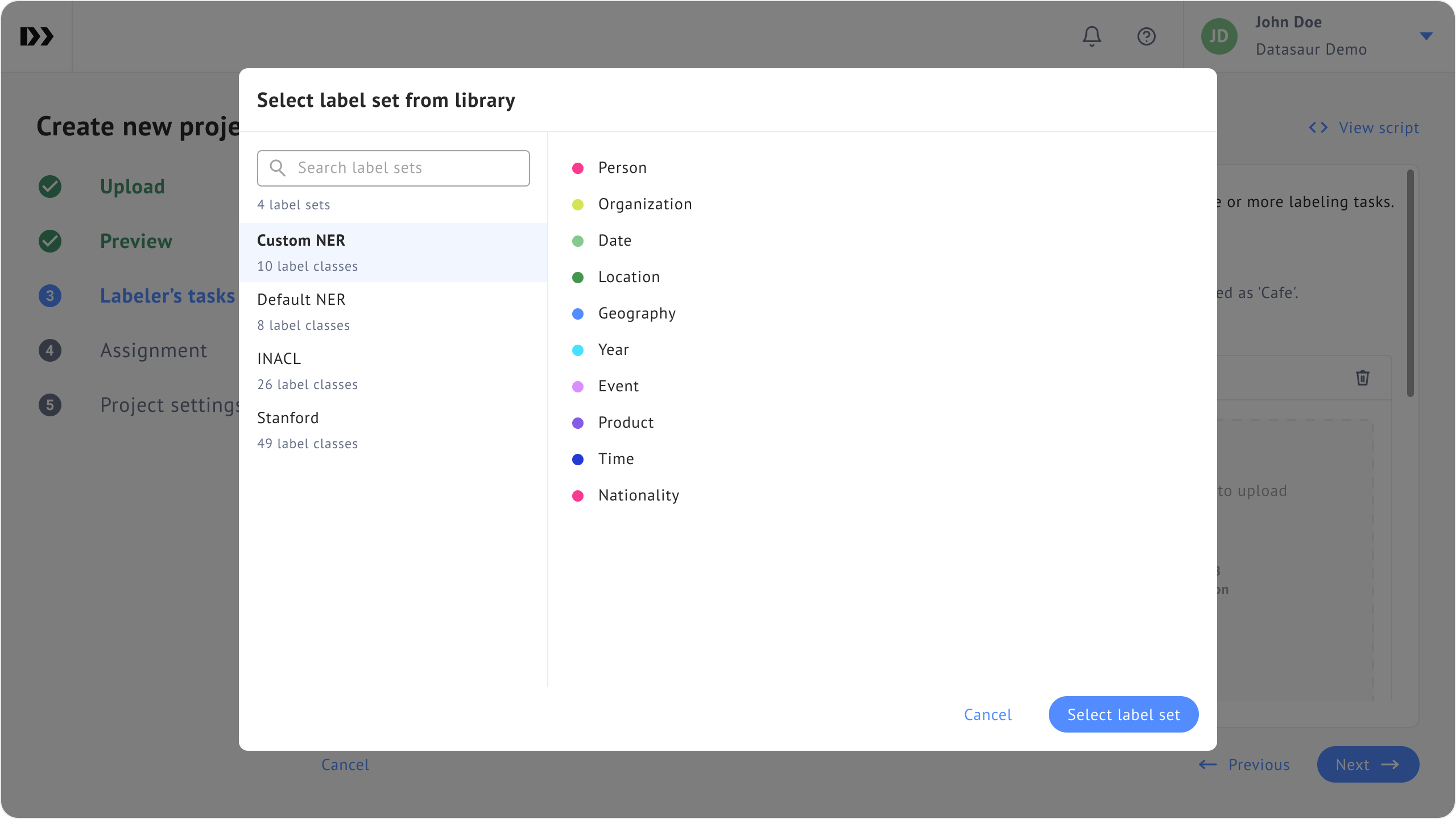Click the search magnifier icon
The width and height of the screenshot is (1456, 819).
(278, 168)
